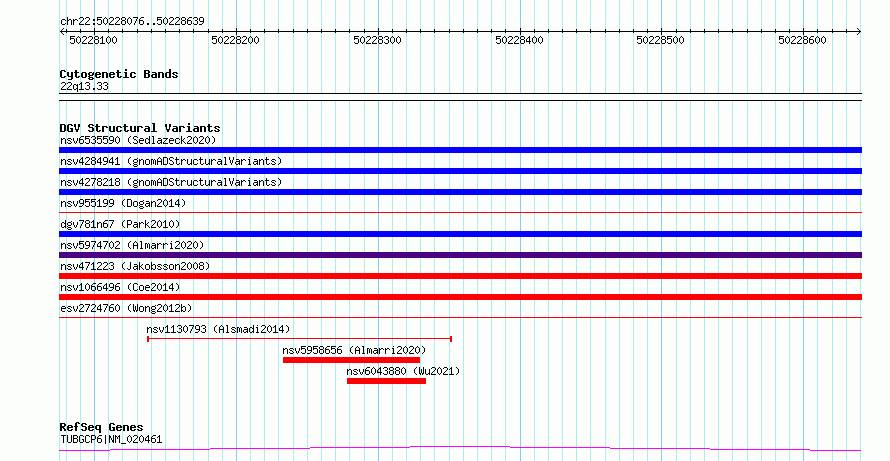Select the red bar under nsv5958656
Viewport: 890px width, 461px height.
pyautogui.click(x=351, y=360)
